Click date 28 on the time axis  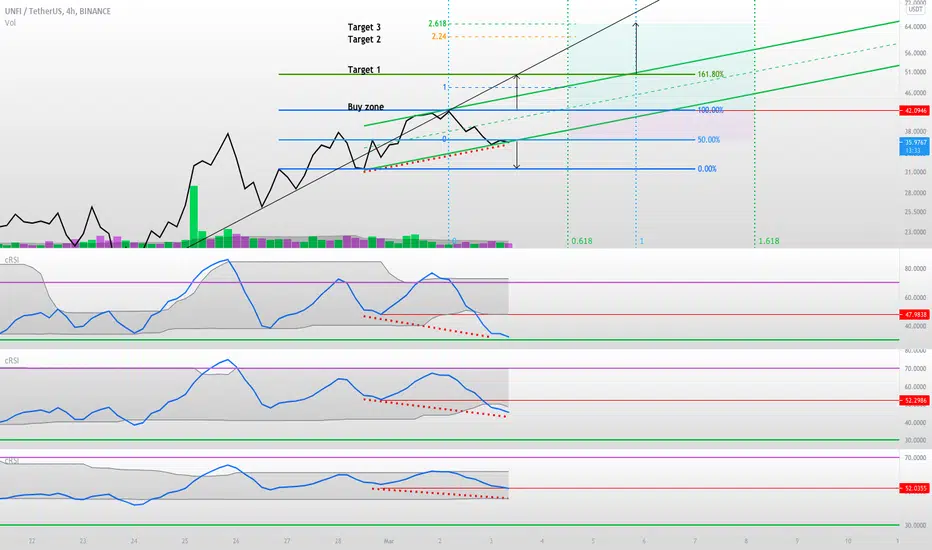coord(338,541)
